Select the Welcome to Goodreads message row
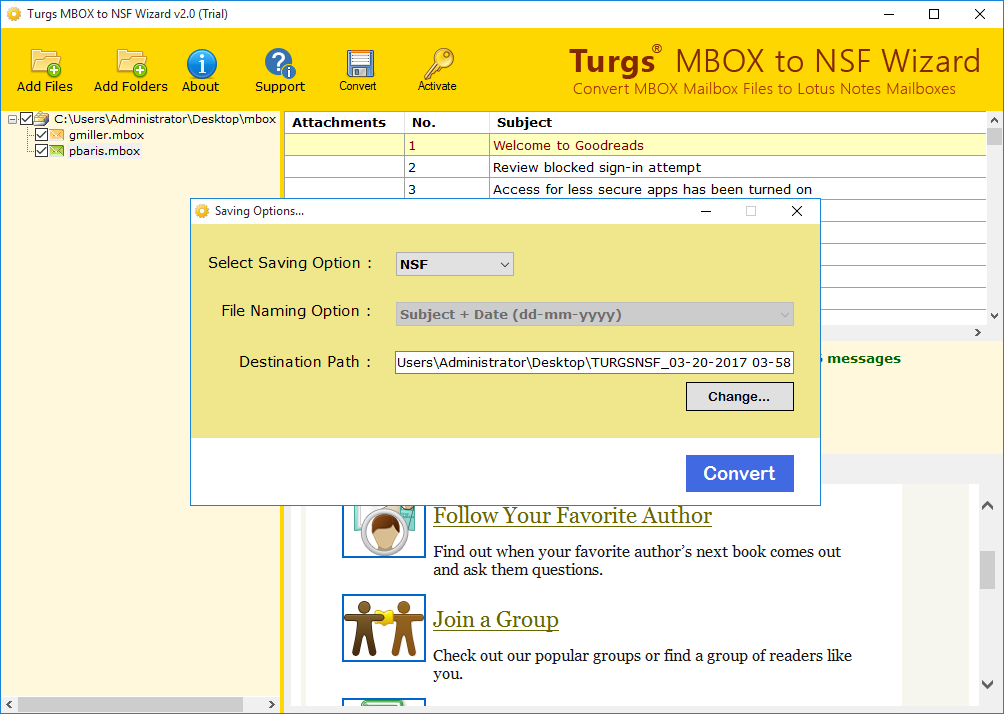The height and width of the screenshot is (714, 1004). coord(635,145)
